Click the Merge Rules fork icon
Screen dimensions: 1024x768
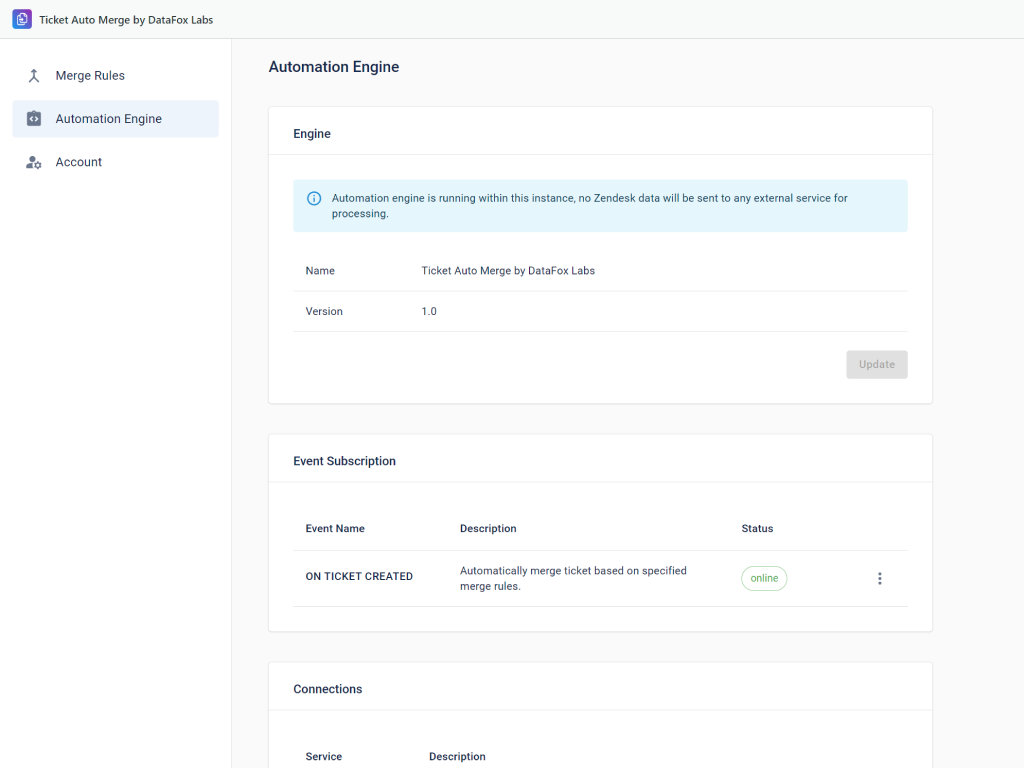pos(34,76)
